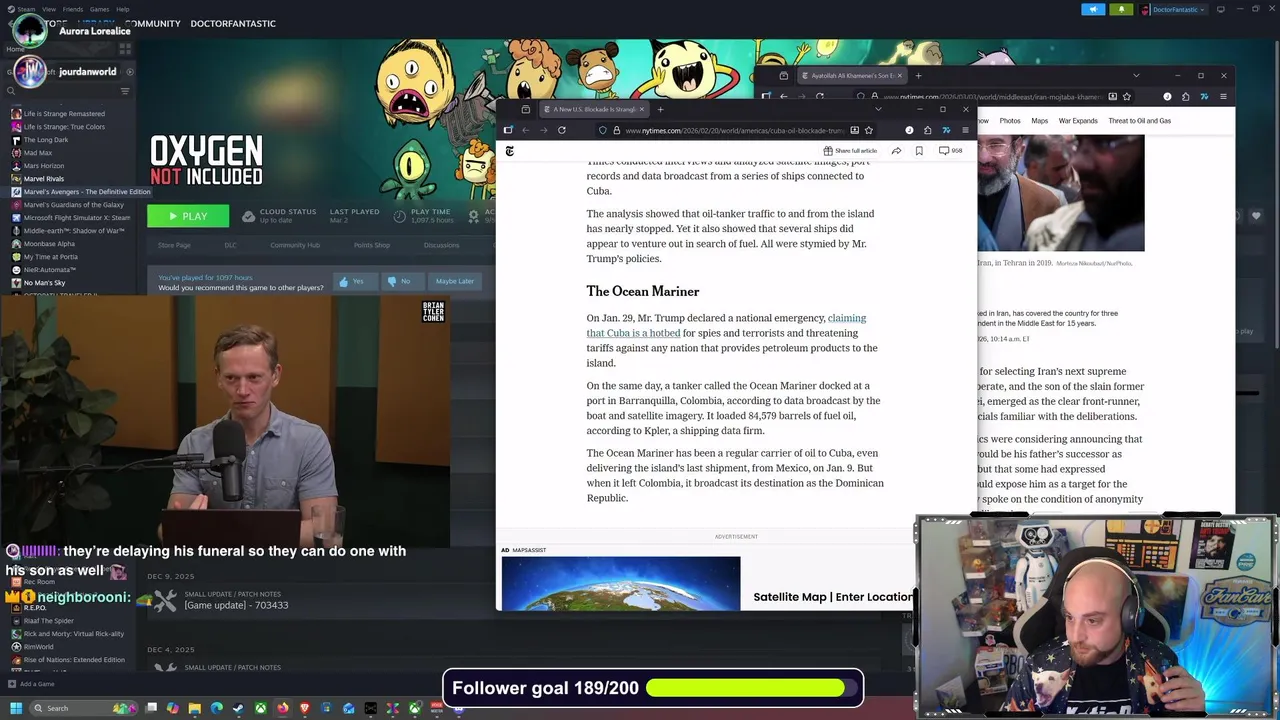Click Maybe Later on recommendation prompt
The width and height of the screenshot is (1280, 720).
point(454,281)
